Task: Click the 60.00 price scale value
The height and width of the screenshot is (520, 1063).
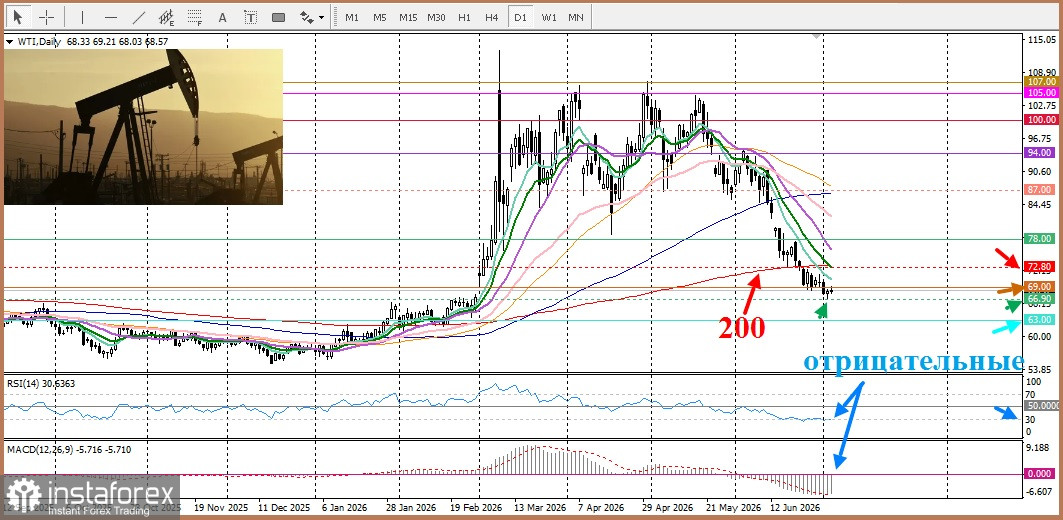Action: point(1041,336)
